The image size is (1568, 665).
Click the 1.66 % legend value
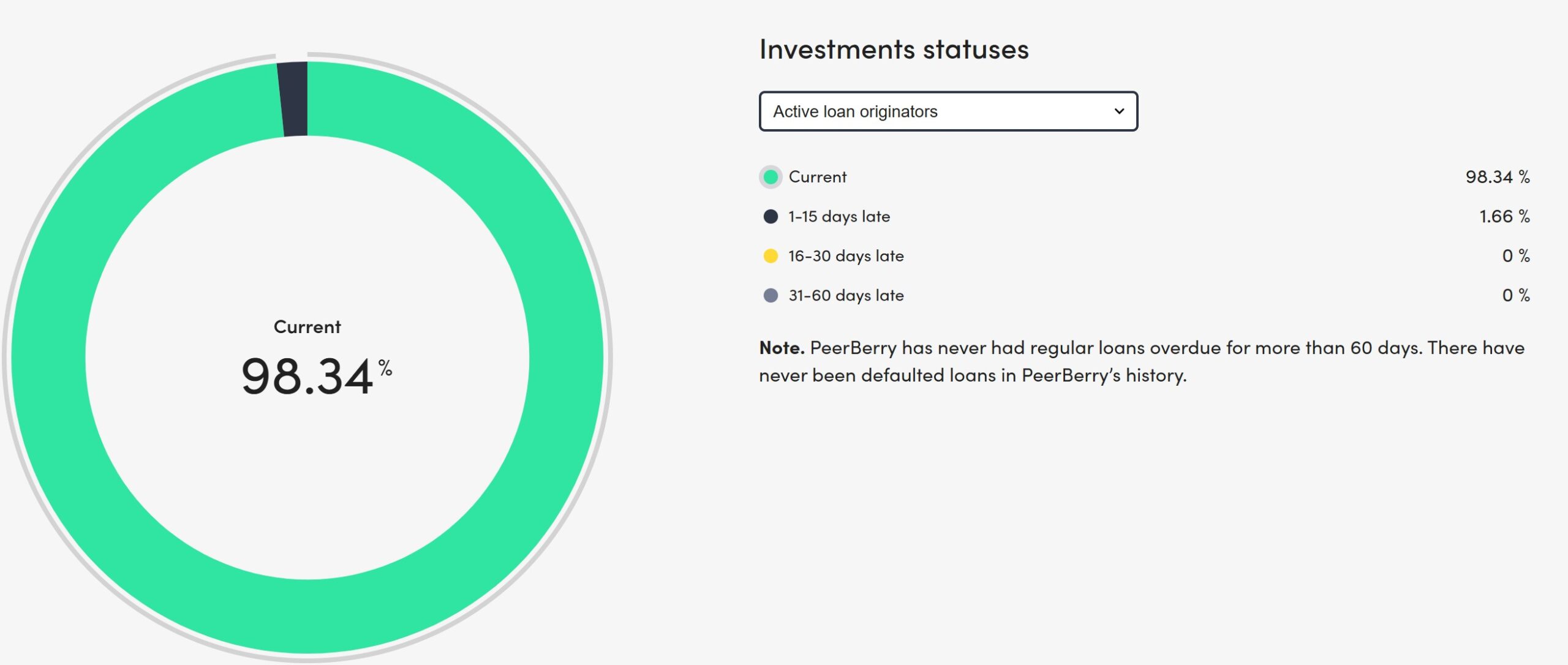click(1504, 217)
